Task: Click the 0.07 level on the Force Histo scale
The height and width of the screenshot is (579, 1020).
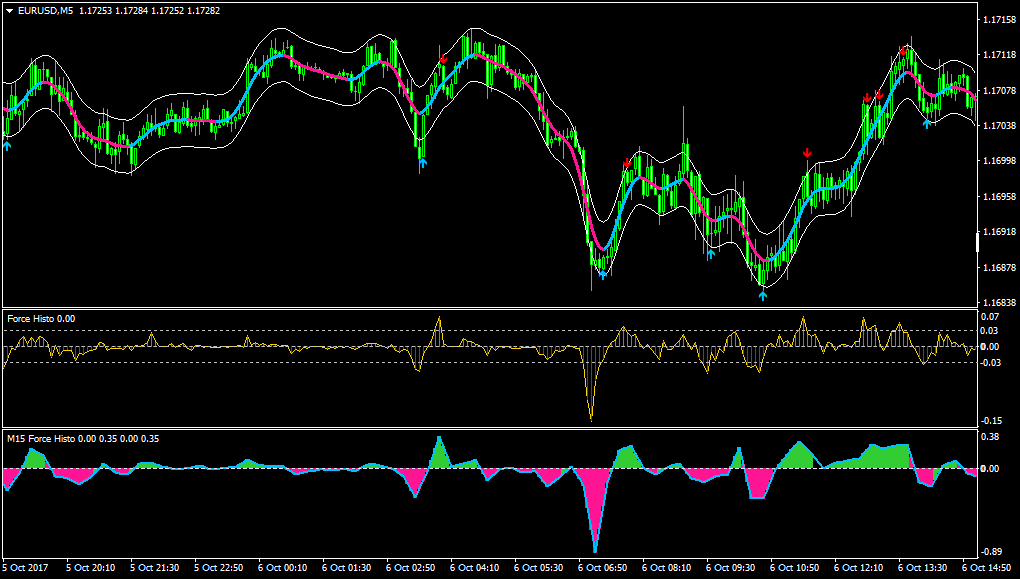Action: coord(990,317)
